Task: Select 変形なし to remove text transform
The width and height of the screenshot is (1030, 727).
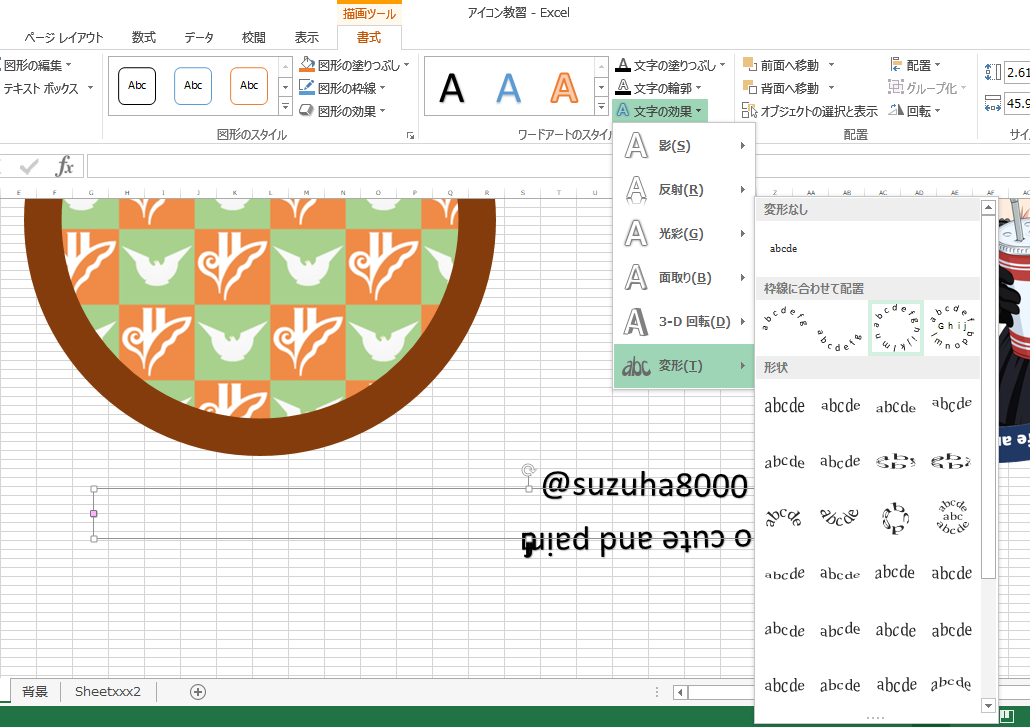Action: tap(783, 248)
